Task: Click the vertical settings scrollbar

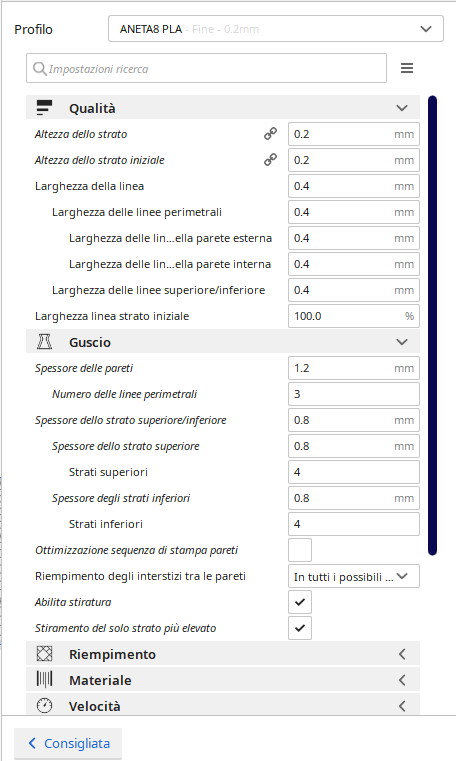Action: pos(433,325)
